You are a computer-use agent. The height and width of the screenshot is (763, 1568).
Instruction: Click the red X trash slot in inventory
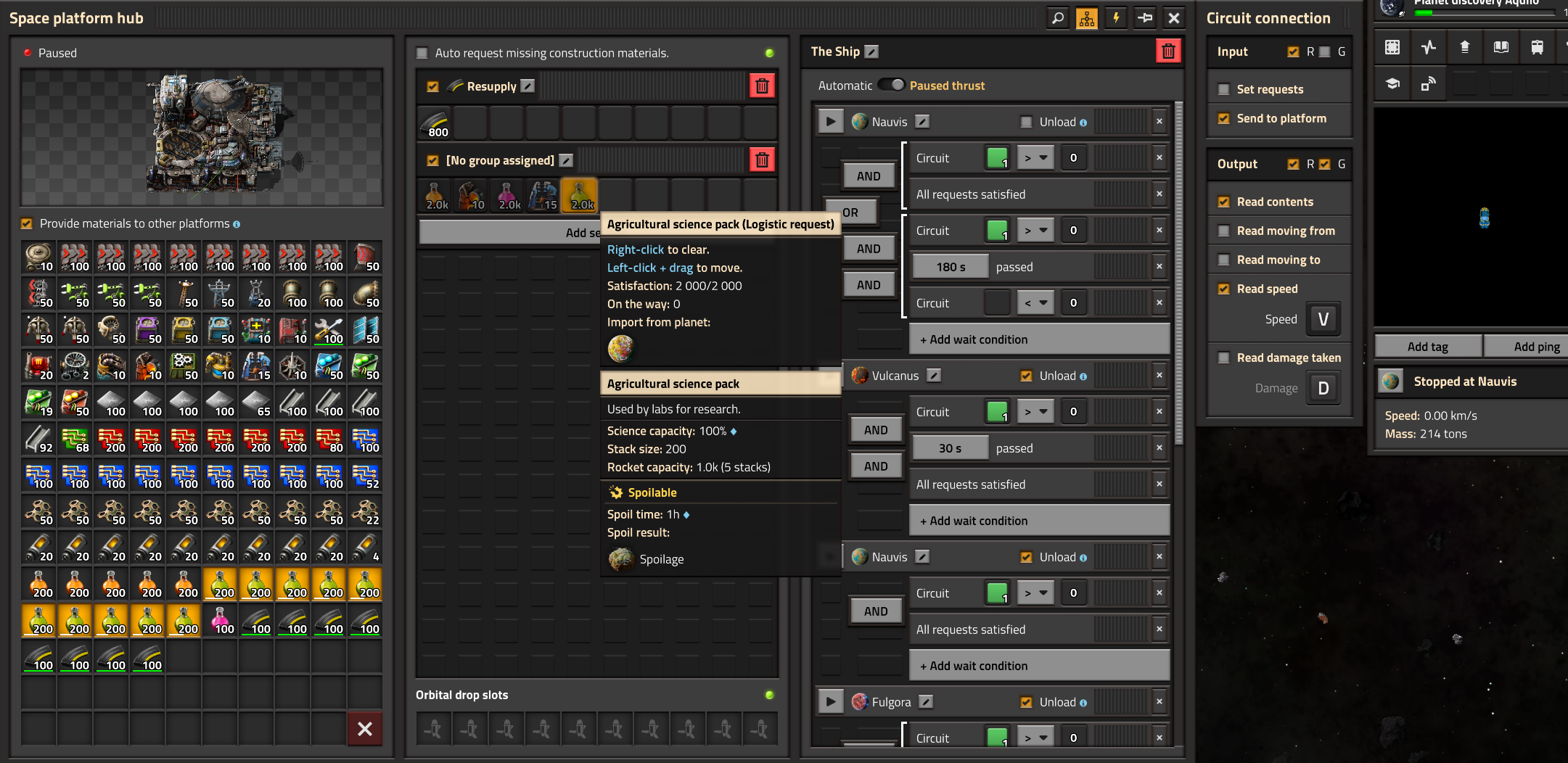(365, 729)
